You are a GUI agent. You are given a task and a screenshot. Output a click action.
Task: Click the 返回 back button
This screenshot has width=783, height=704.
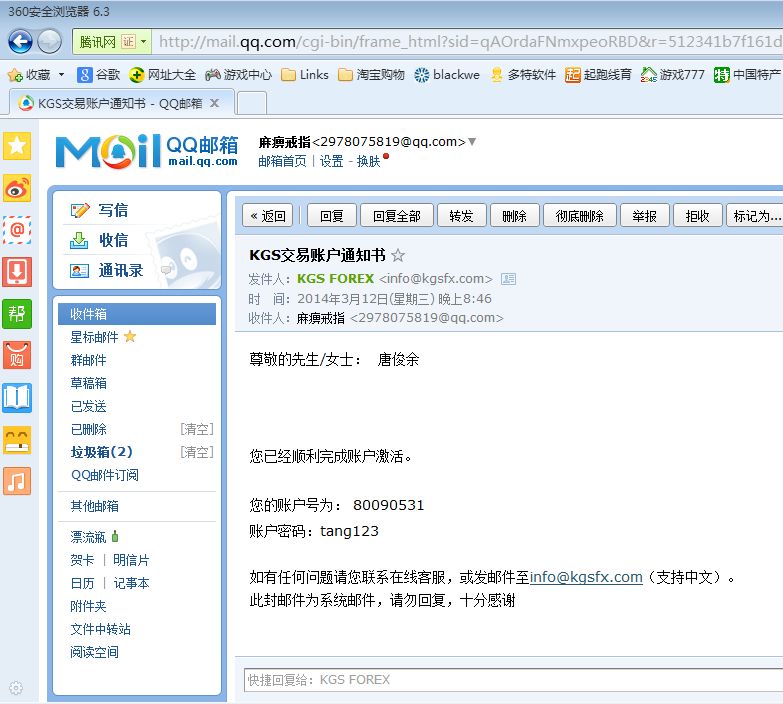point(268,216)
